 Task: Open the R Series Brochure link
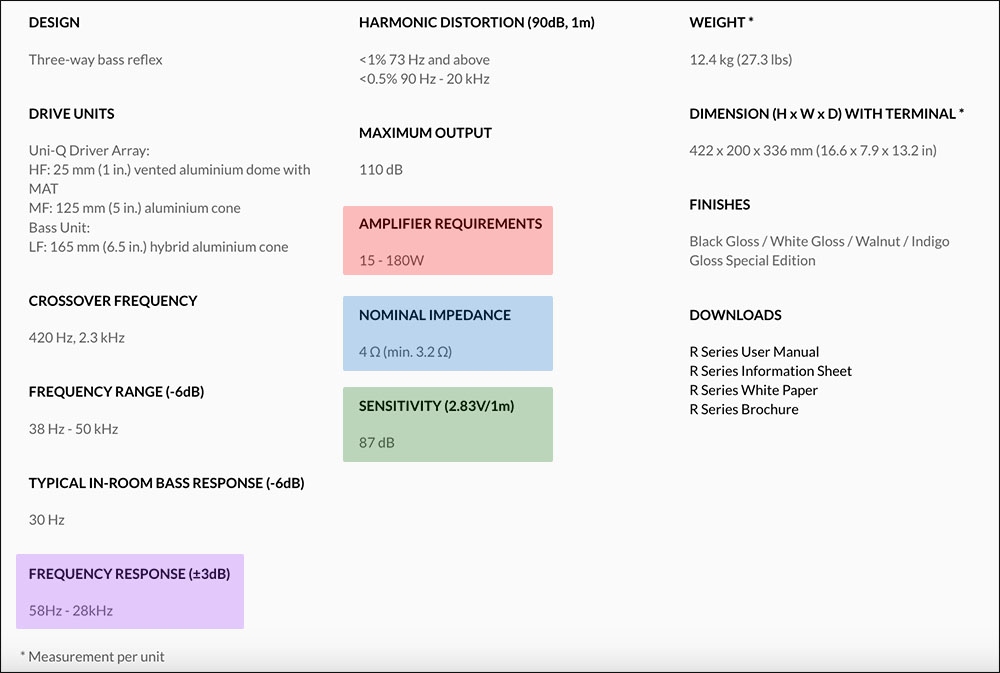click(x=743, y=409)
